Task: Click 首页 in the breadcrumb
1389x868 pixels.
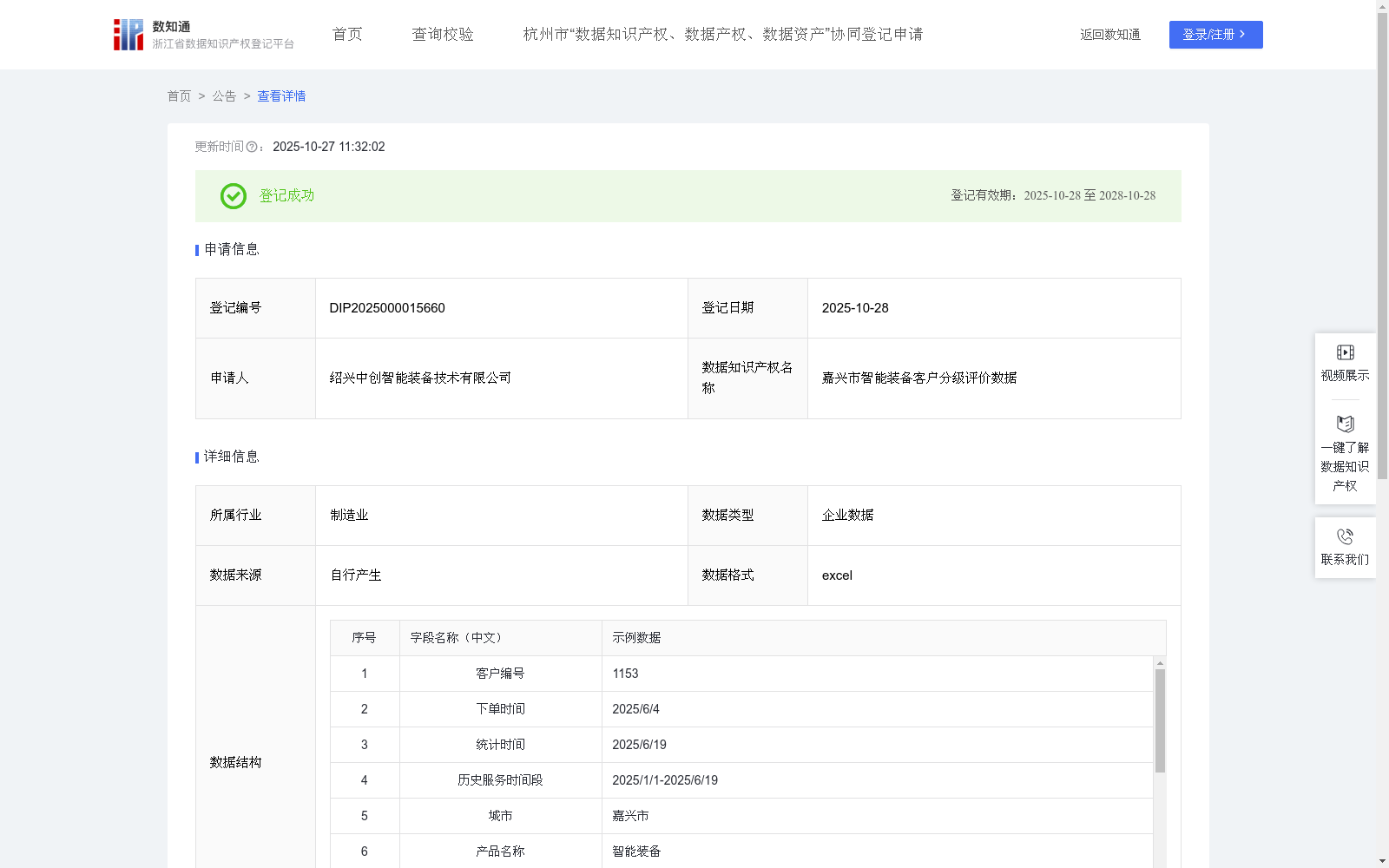Action: tap(179, 96)
